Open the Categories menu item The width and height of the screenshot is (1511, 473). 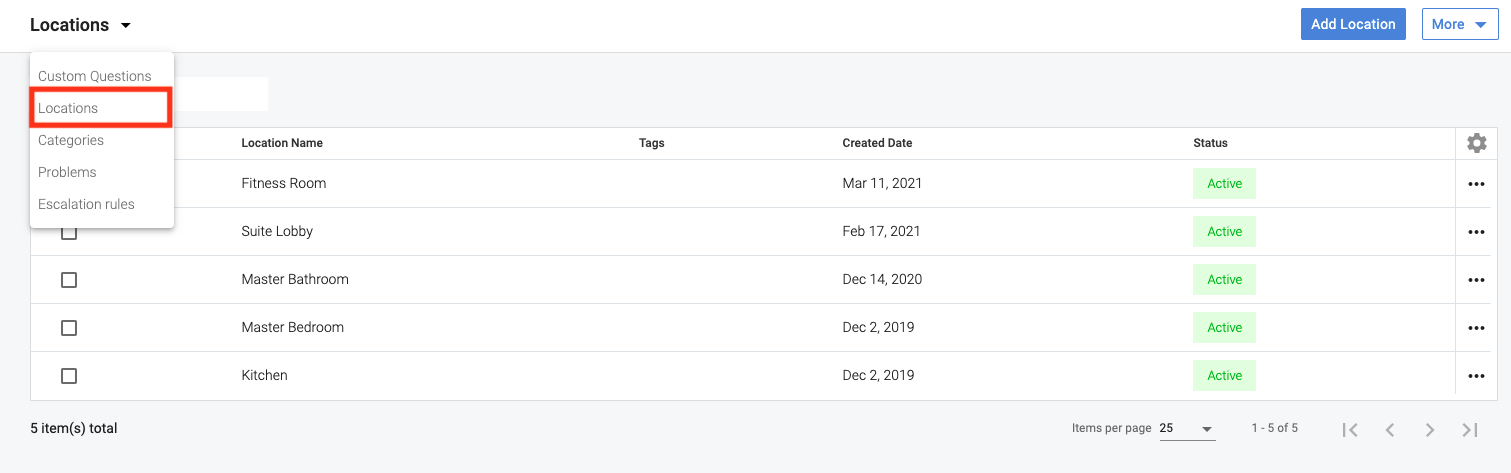coord(71,140)
